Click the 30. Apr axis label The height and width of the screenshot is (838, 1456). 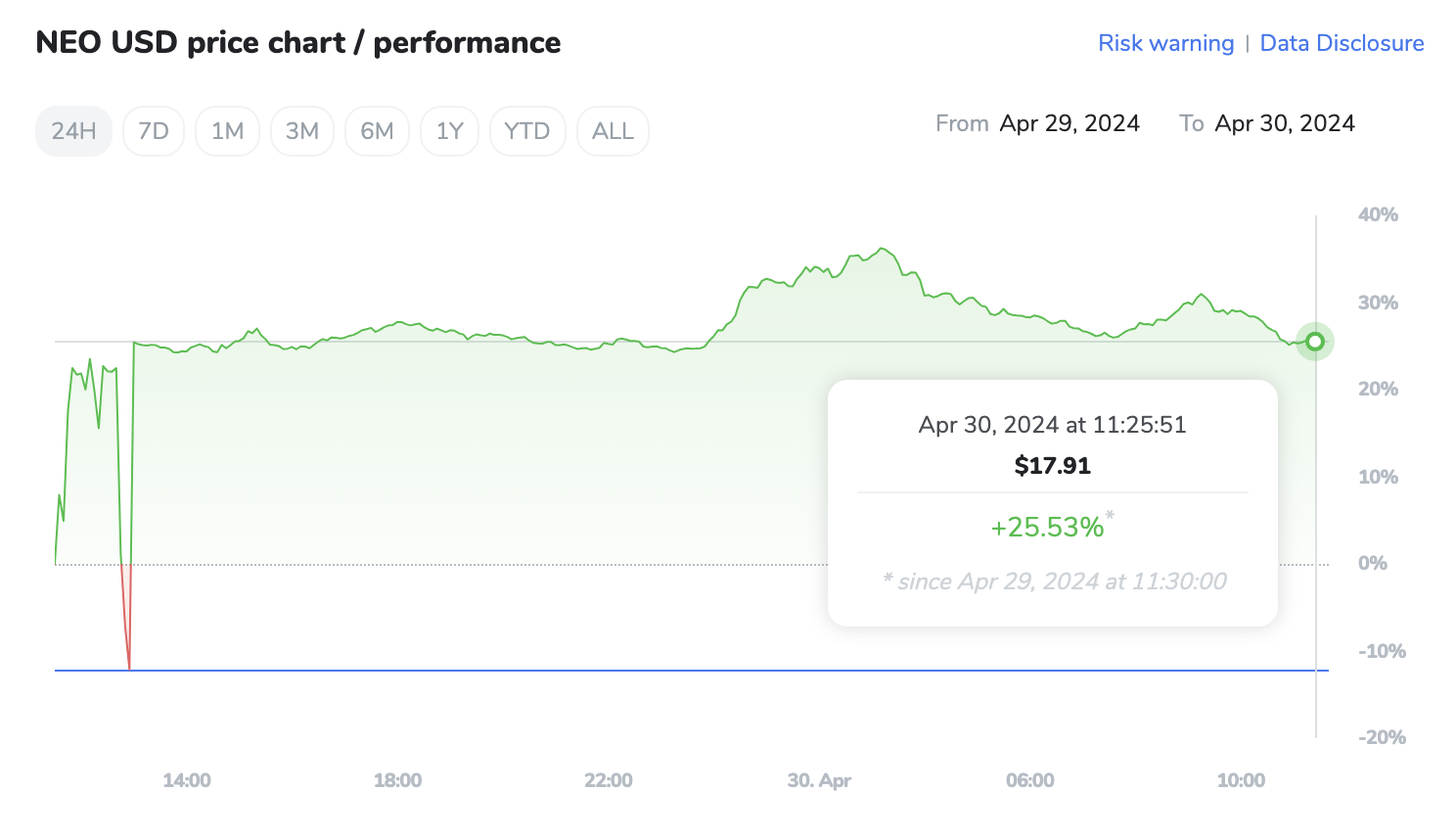point(818,780)
